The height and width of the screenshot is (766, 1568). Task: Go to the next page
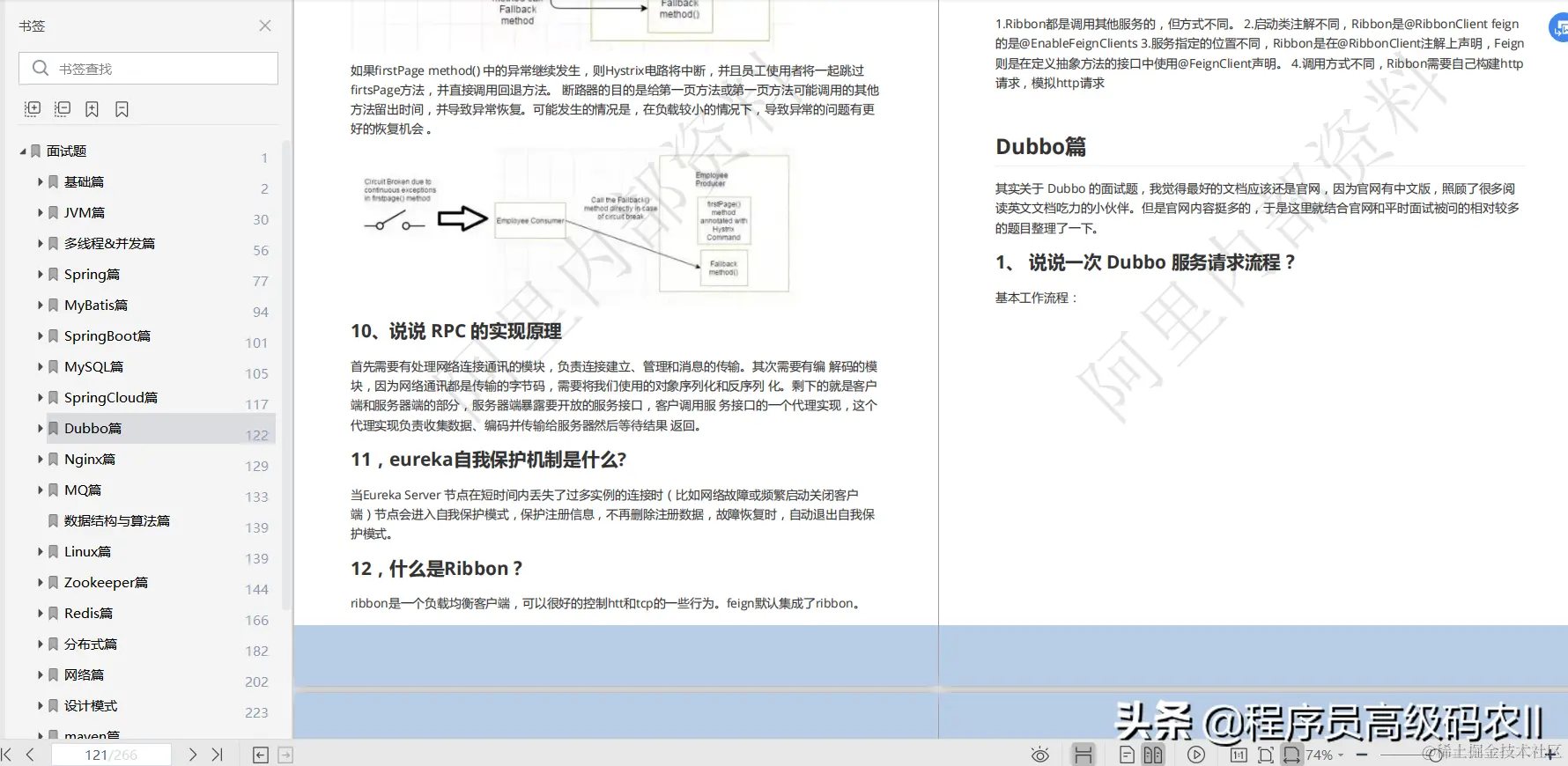193,755
